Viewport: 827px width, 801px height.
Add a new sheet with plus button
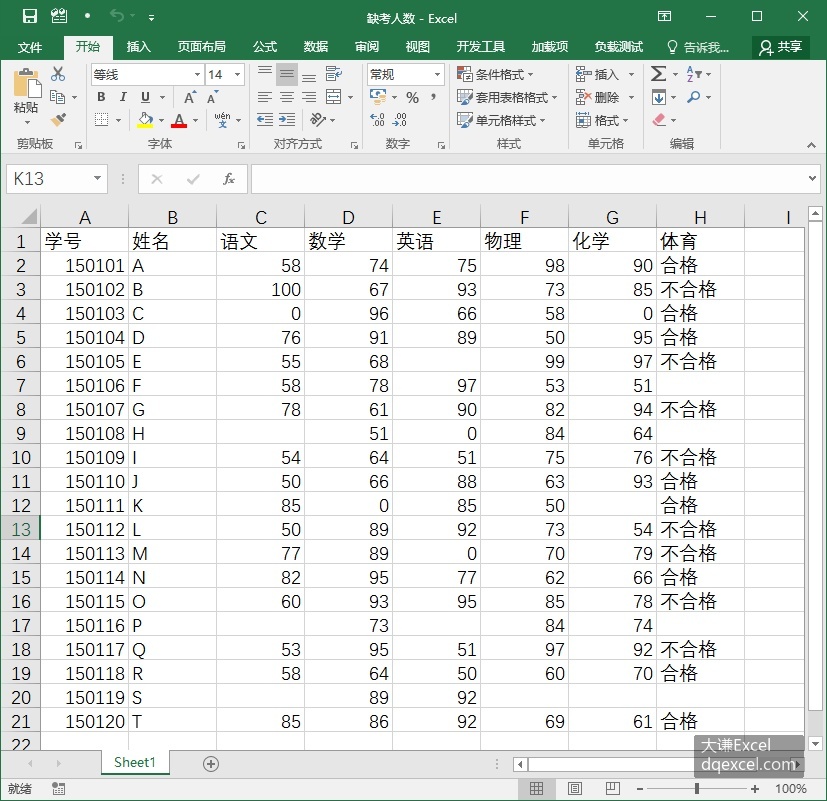(x=211, y=764)
